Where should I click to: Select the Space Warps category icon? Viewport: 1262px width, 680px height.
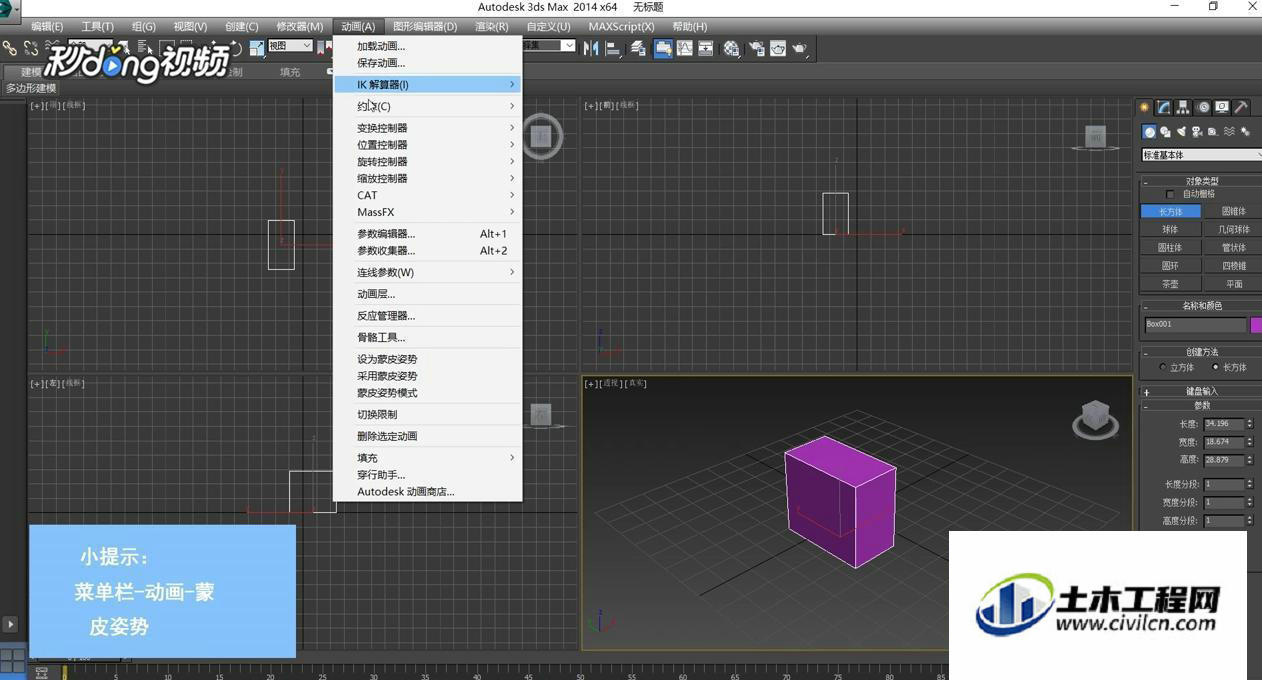point(1229,132)
